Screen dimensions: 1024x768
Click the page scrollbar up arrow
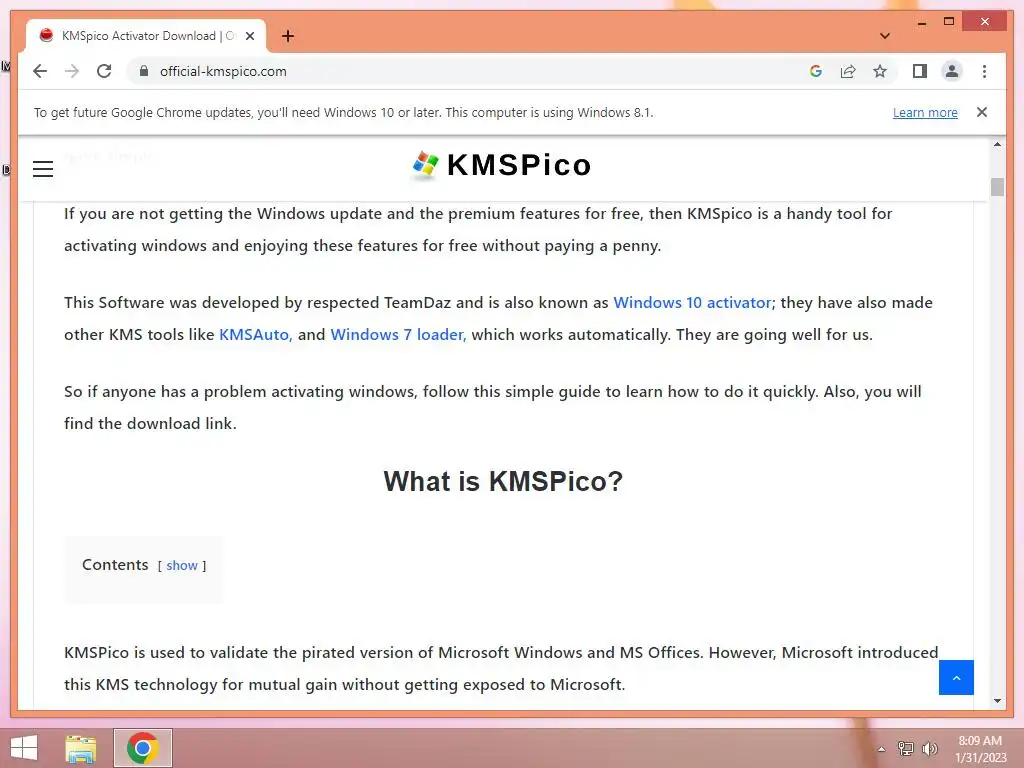click(997, 144)
